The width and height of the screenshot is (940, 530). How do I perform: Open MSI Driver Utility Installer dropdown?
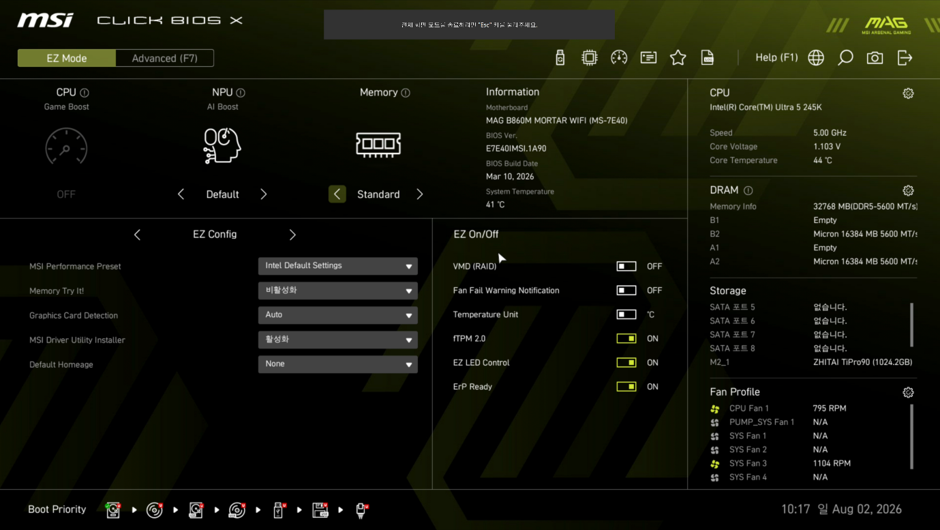pos(338,339)
